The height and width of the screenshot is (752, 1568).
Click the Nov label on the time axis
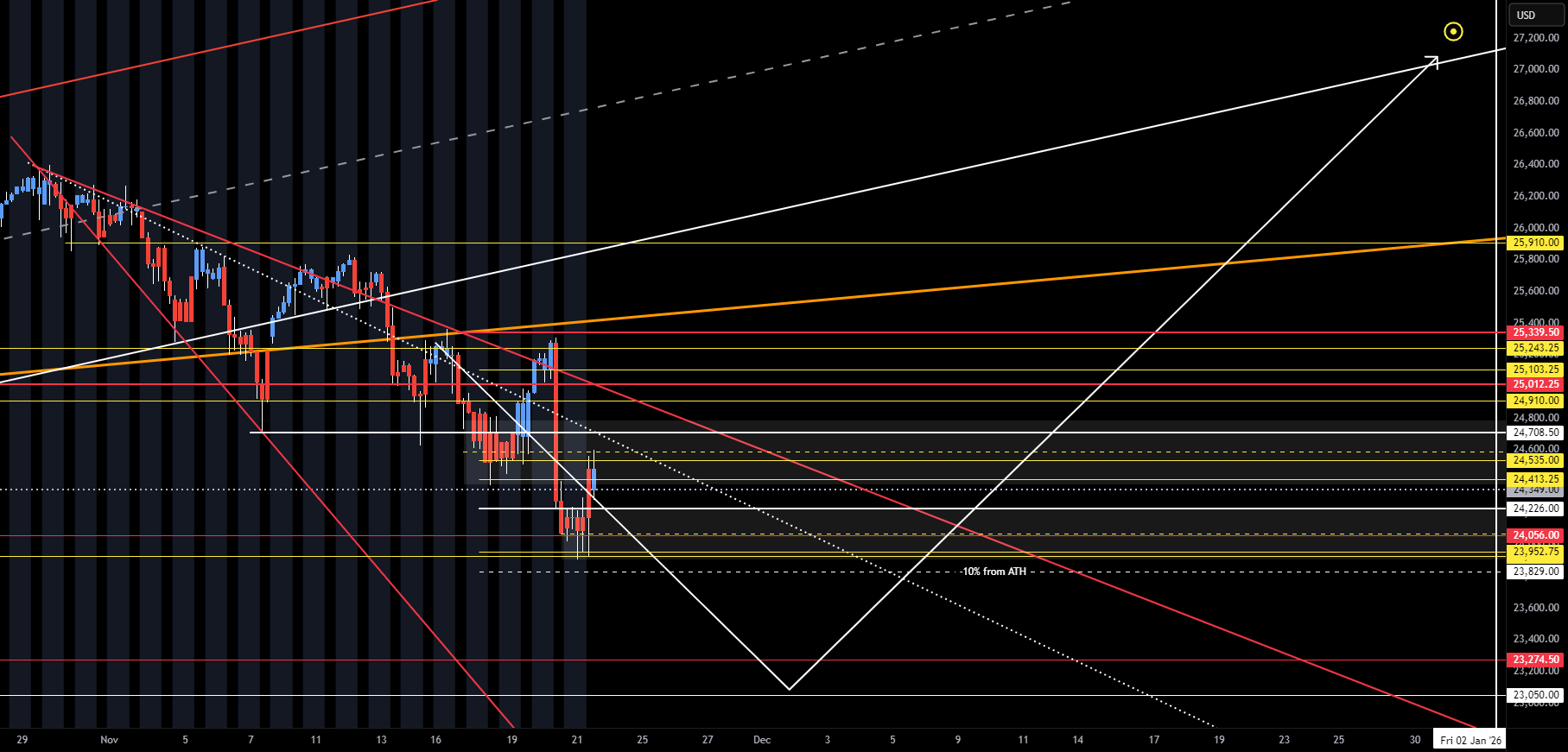point(109,740)
